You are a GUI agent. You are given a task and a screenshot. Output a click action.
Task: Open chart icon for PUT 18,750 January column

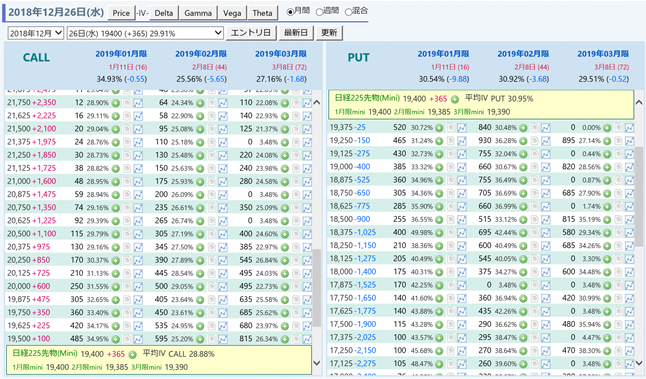(x=462, y=194)
